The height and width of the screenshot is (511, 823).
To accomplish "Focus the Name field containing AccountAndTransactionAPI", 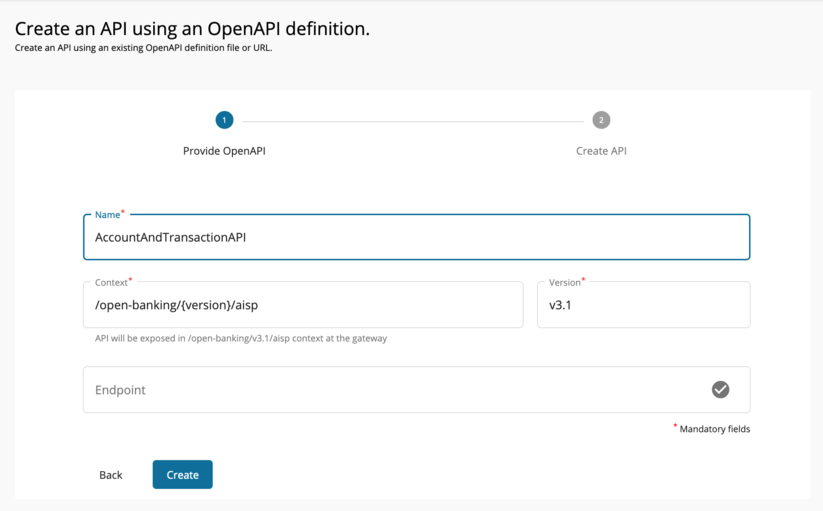I will coord(416,238).
